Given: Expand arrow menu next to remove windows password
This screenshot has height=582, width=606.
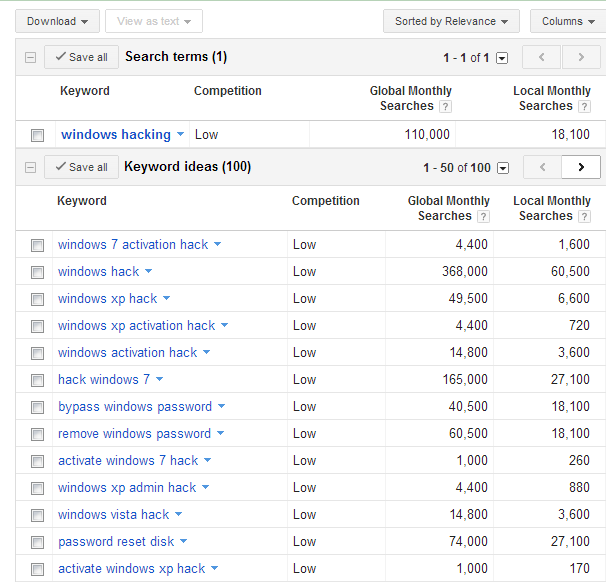Looking at the screenshot, I should pyautogui.click(x=220, y=433).
